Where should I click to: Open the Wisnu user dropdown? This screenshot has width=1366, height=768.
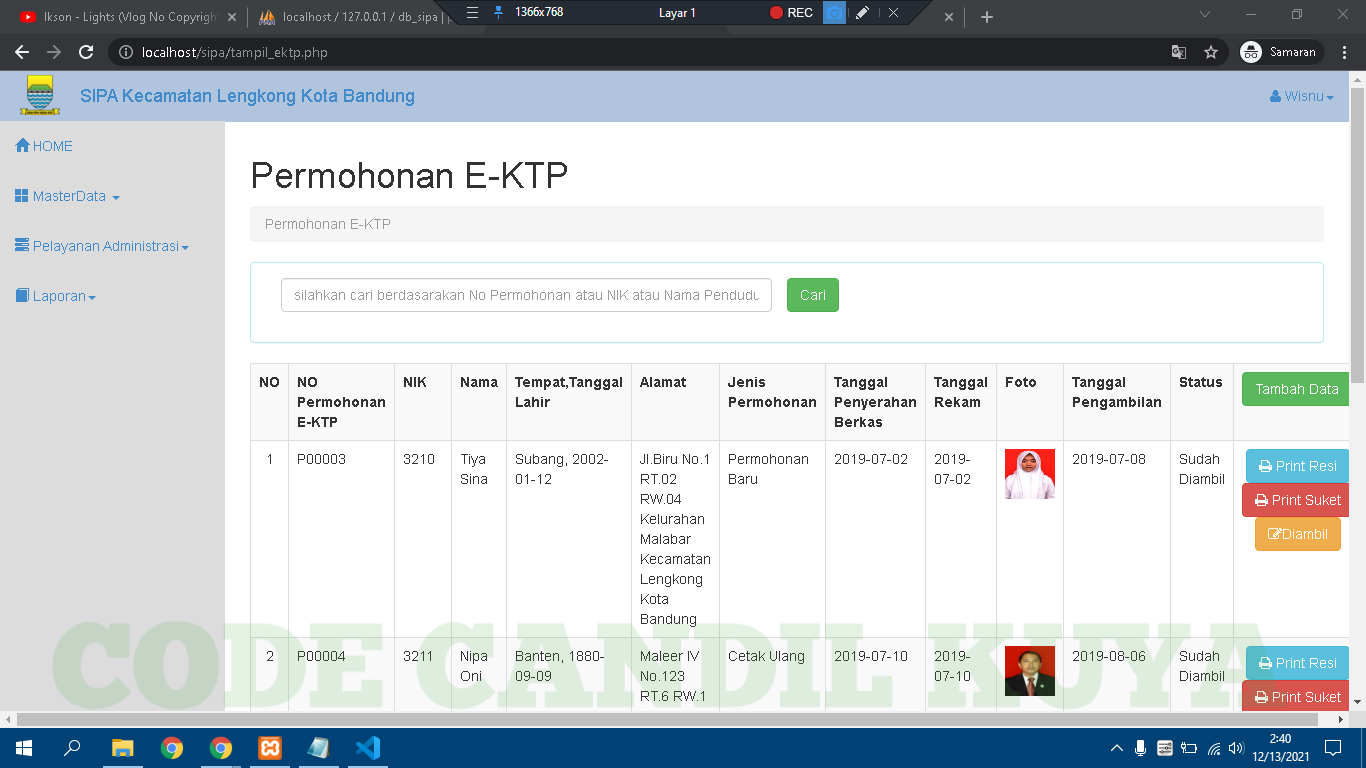point(1302,96)
